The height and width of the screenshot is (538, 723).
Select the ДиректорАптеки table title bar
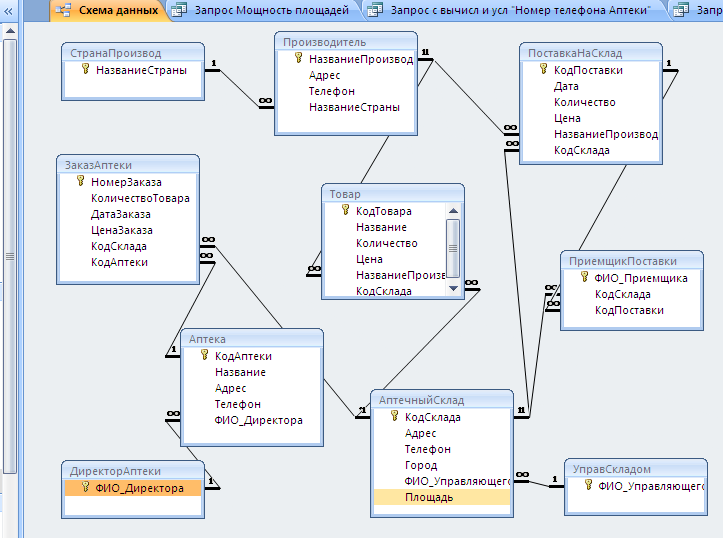[x=133, y=471]
